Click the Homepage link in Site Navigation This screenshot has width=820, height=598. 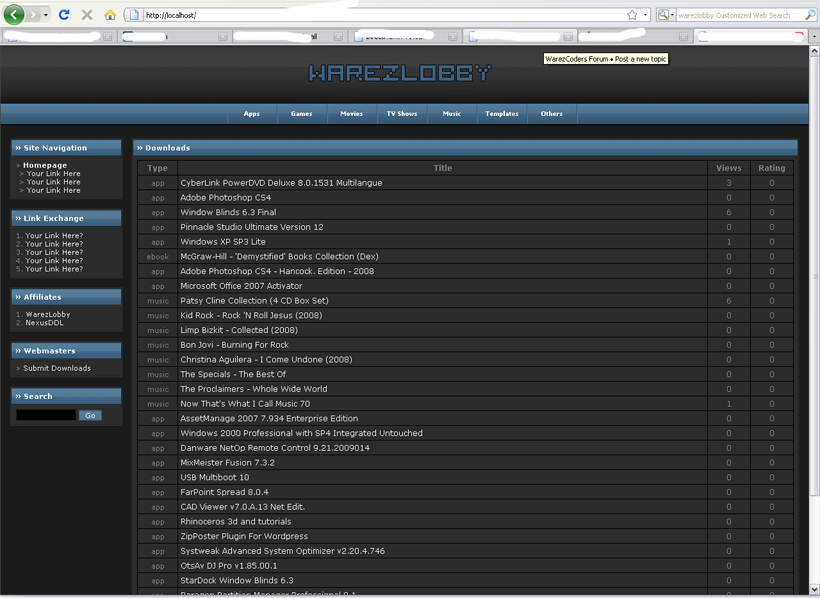point(45,165)
